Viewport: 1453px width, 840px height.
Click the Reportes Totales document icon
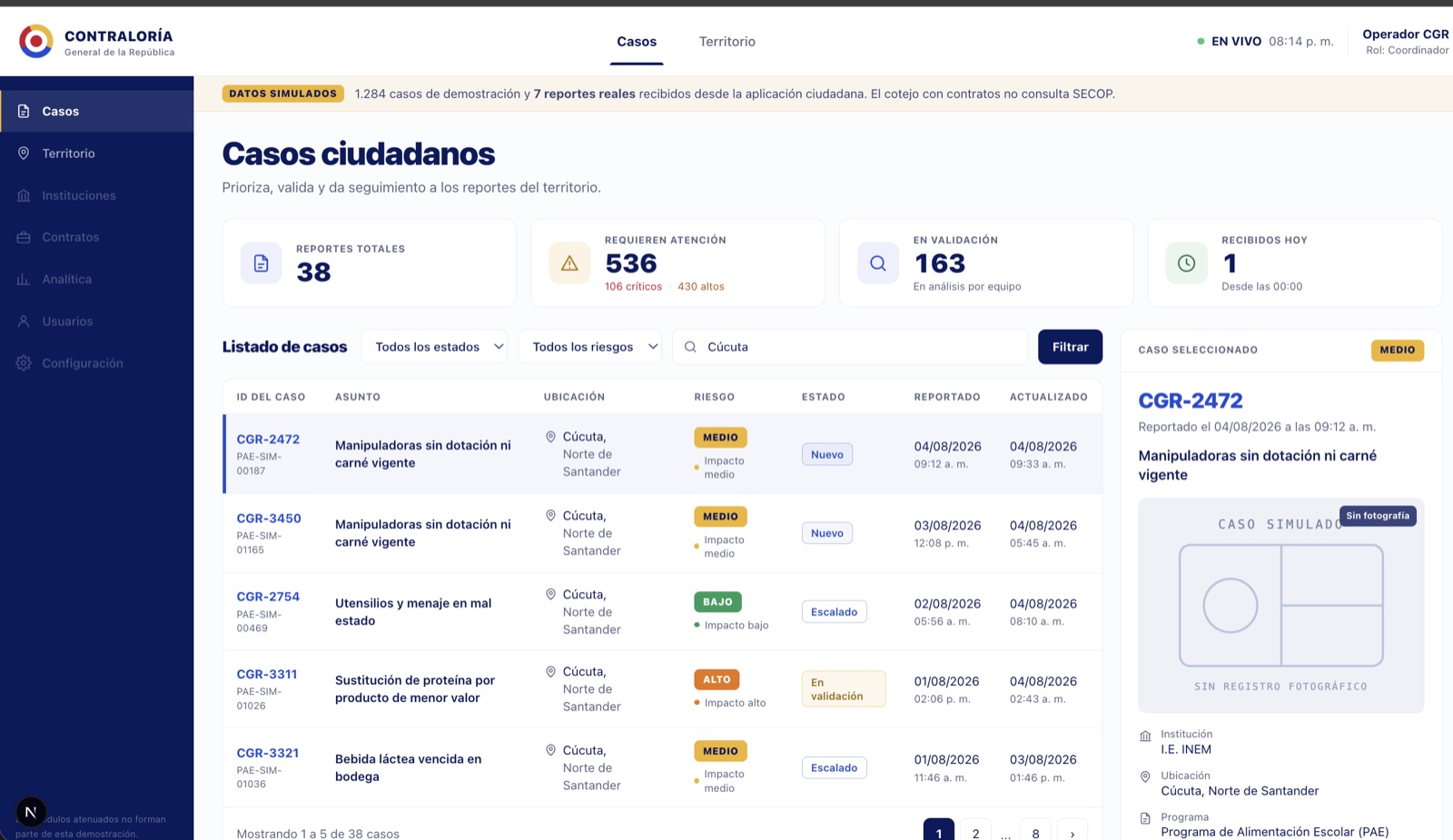[262, 263]
